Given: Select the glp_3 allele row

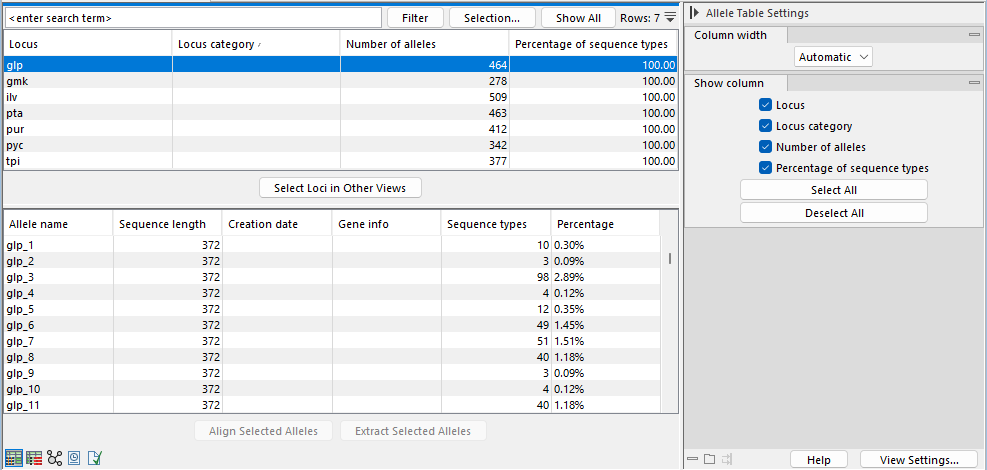Looking at the screenshot, I should (x=332, y=277).
